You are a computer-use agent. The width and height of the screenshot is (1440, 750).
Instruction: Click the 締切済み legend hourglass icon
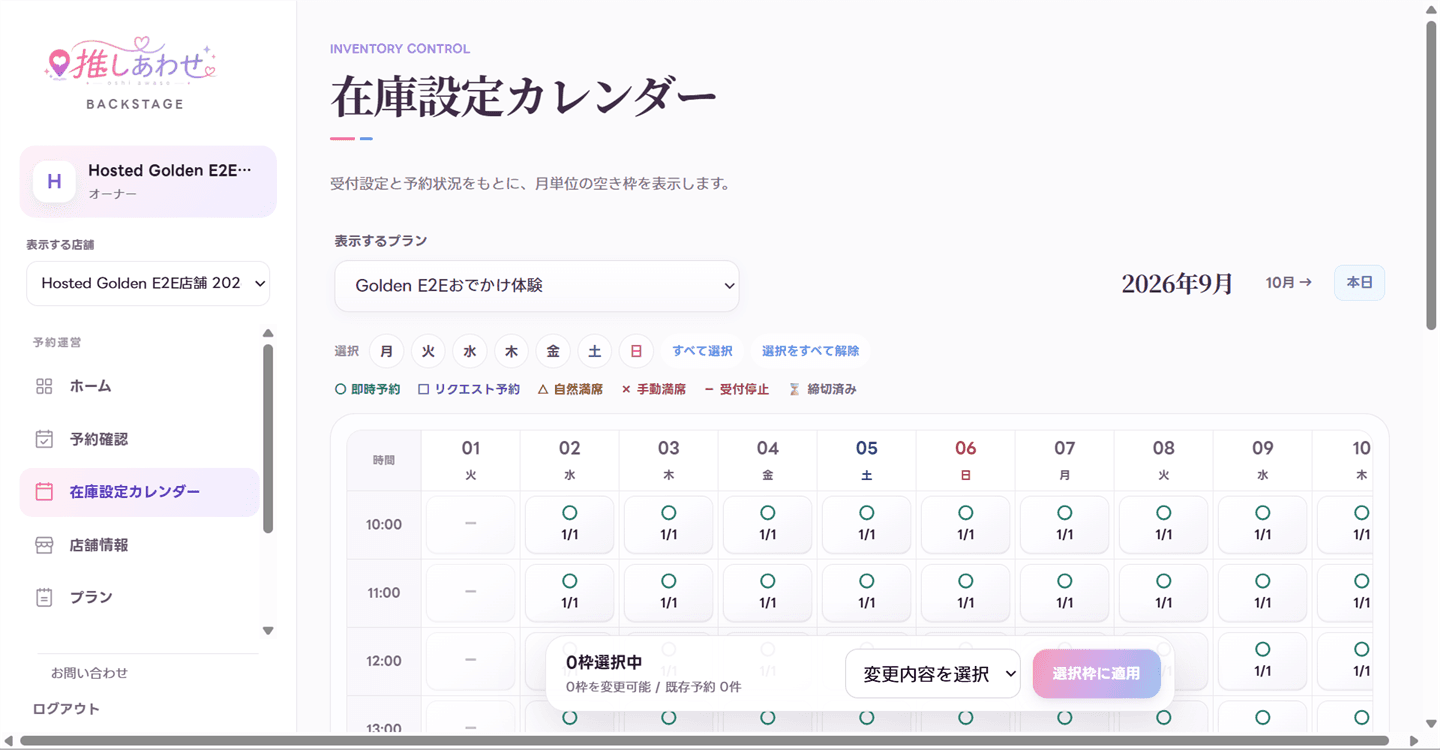click(795, 389)
